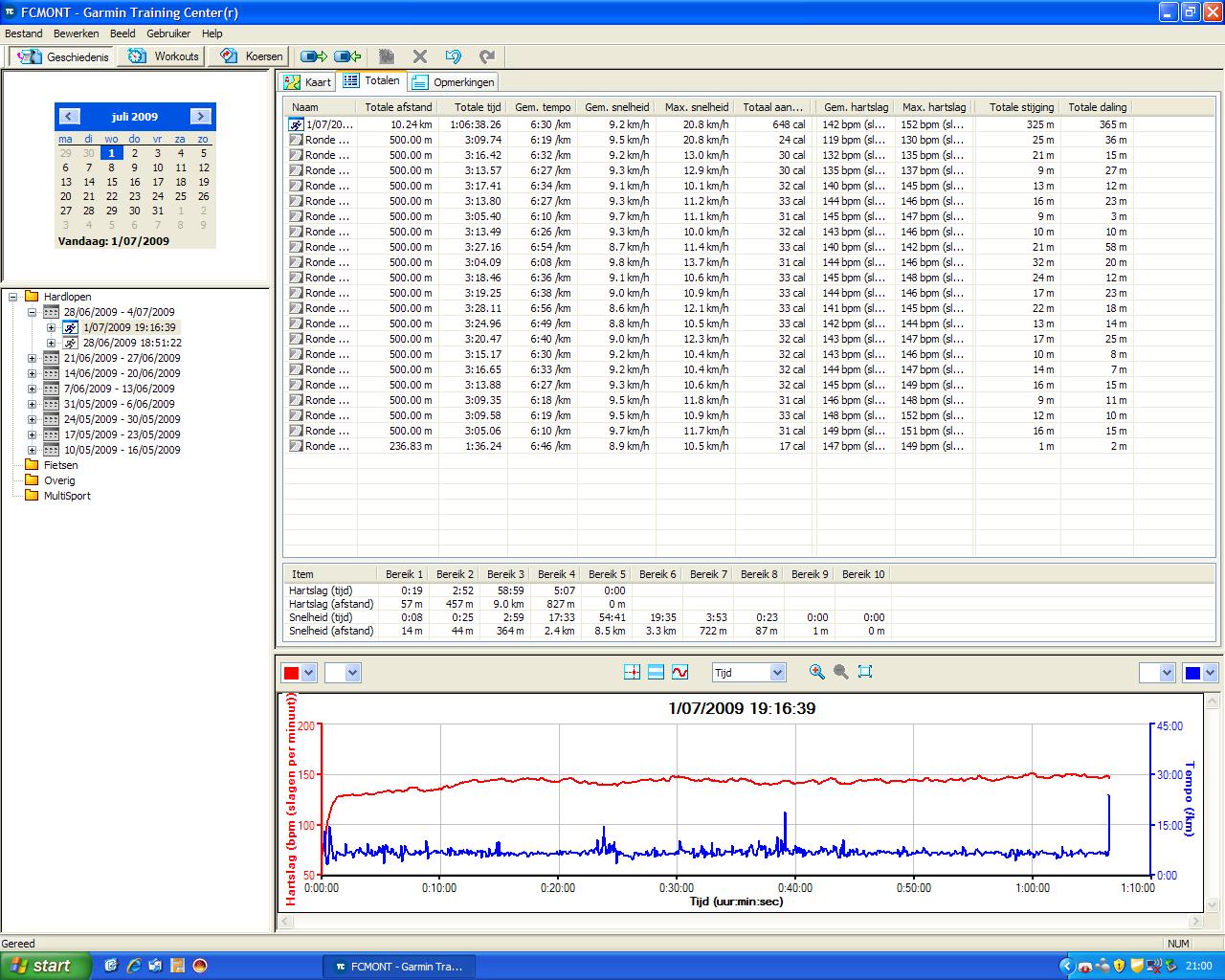Collapse the Hardlopen tree node
The width and height of the screenshot is (1225, 980).
13,297
